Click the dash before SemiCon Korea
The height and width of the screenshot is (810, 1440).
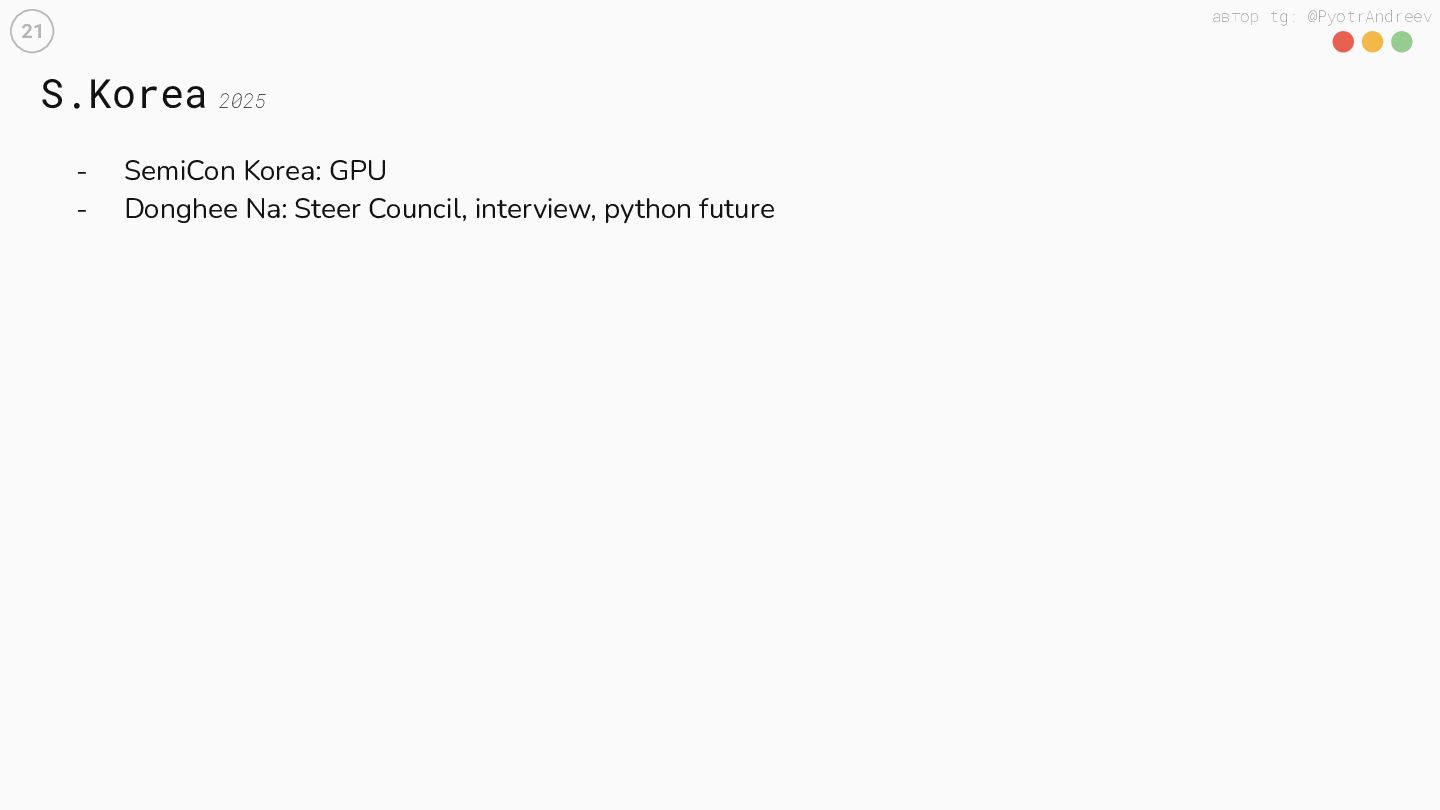82,172
